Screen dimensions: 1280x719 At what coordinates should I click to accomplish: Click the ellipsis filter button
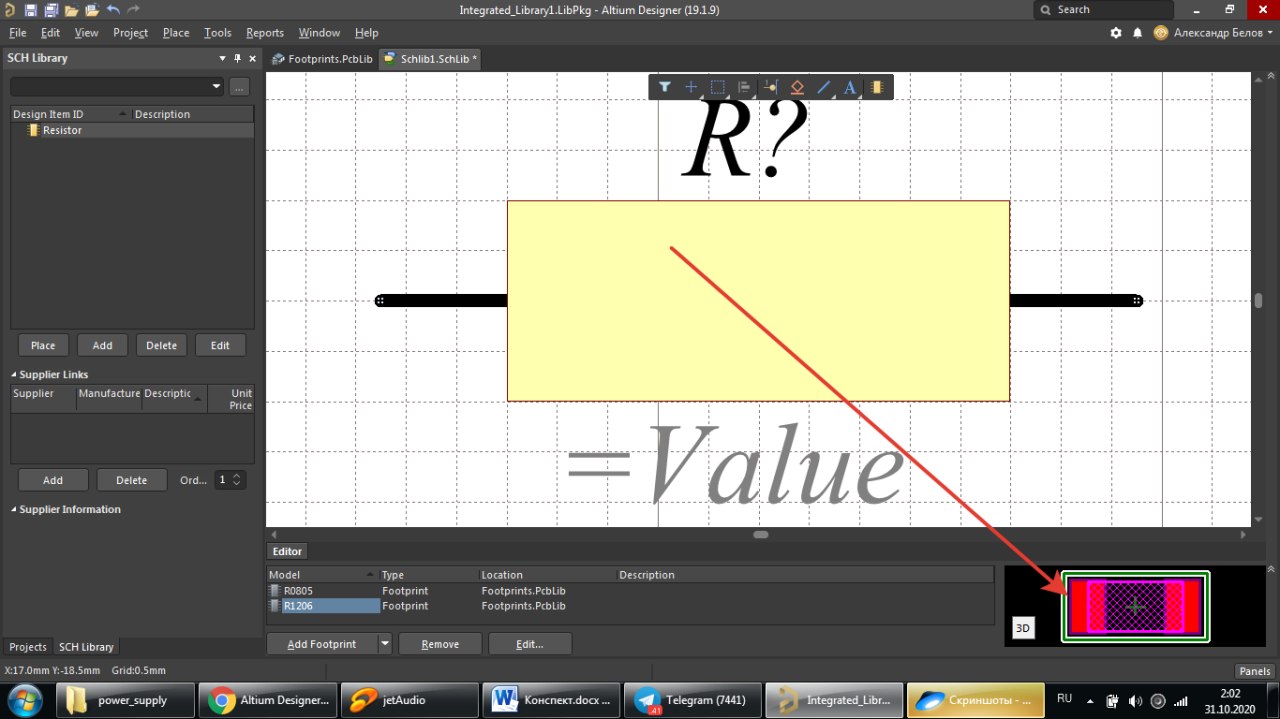click(239, 87)
